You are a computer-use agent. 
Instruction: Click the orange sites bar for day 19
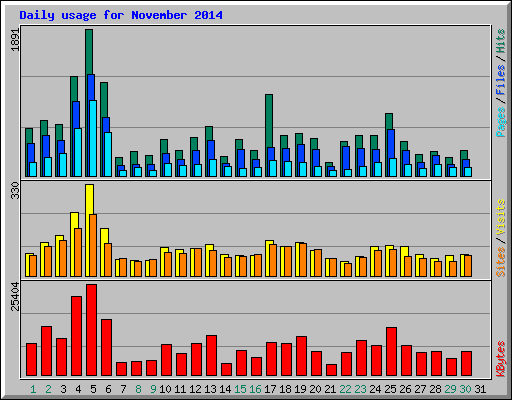[303, 260]
